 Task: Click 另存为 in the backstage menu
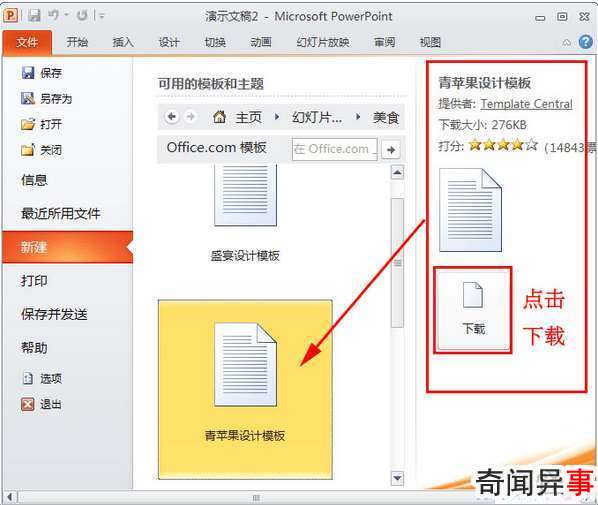[x=47, y=99]
